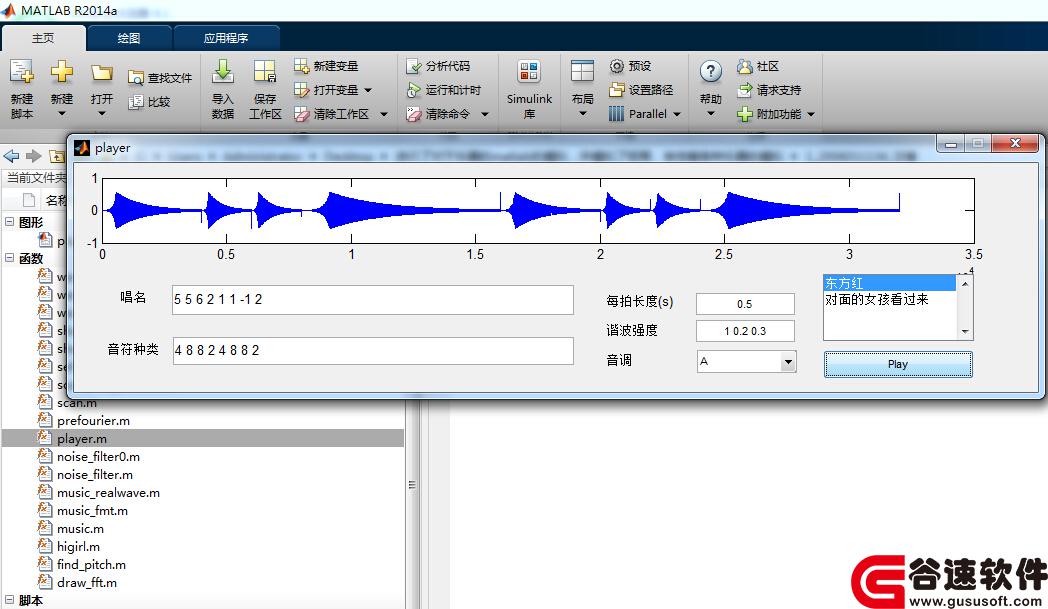Collapse the 图形 group in file list
1048x609 pixels.
click(9, 221)
